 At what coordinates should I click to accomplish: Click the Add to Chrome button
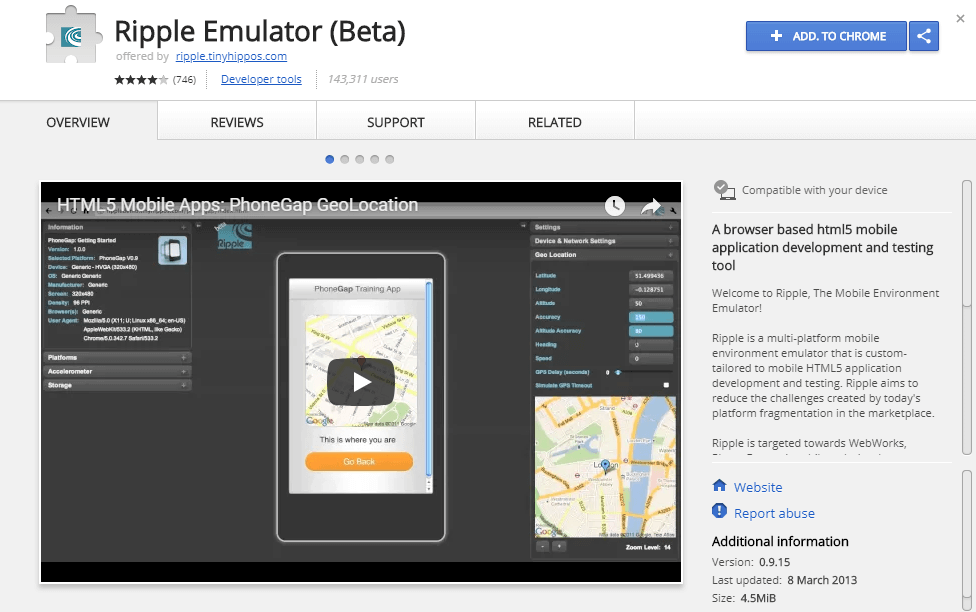point(826,36)
